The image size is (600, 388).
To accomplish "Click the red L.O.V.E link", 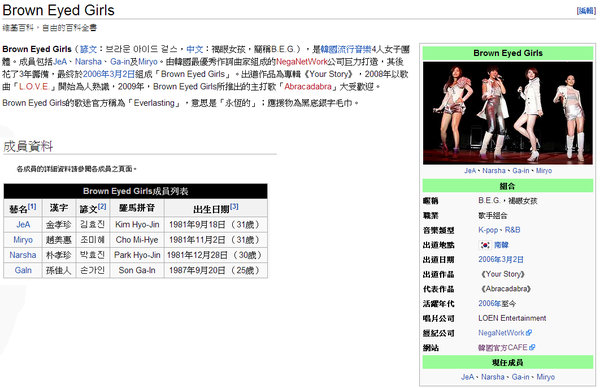I will click(x=33, y=86).
